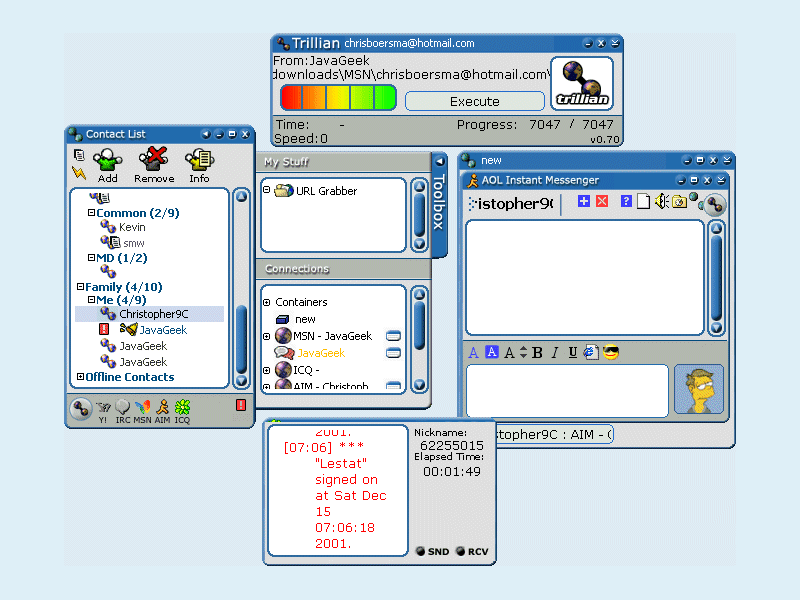Select contact Christopher9C
Screen dimensions: 800x600
pos(149,314)
